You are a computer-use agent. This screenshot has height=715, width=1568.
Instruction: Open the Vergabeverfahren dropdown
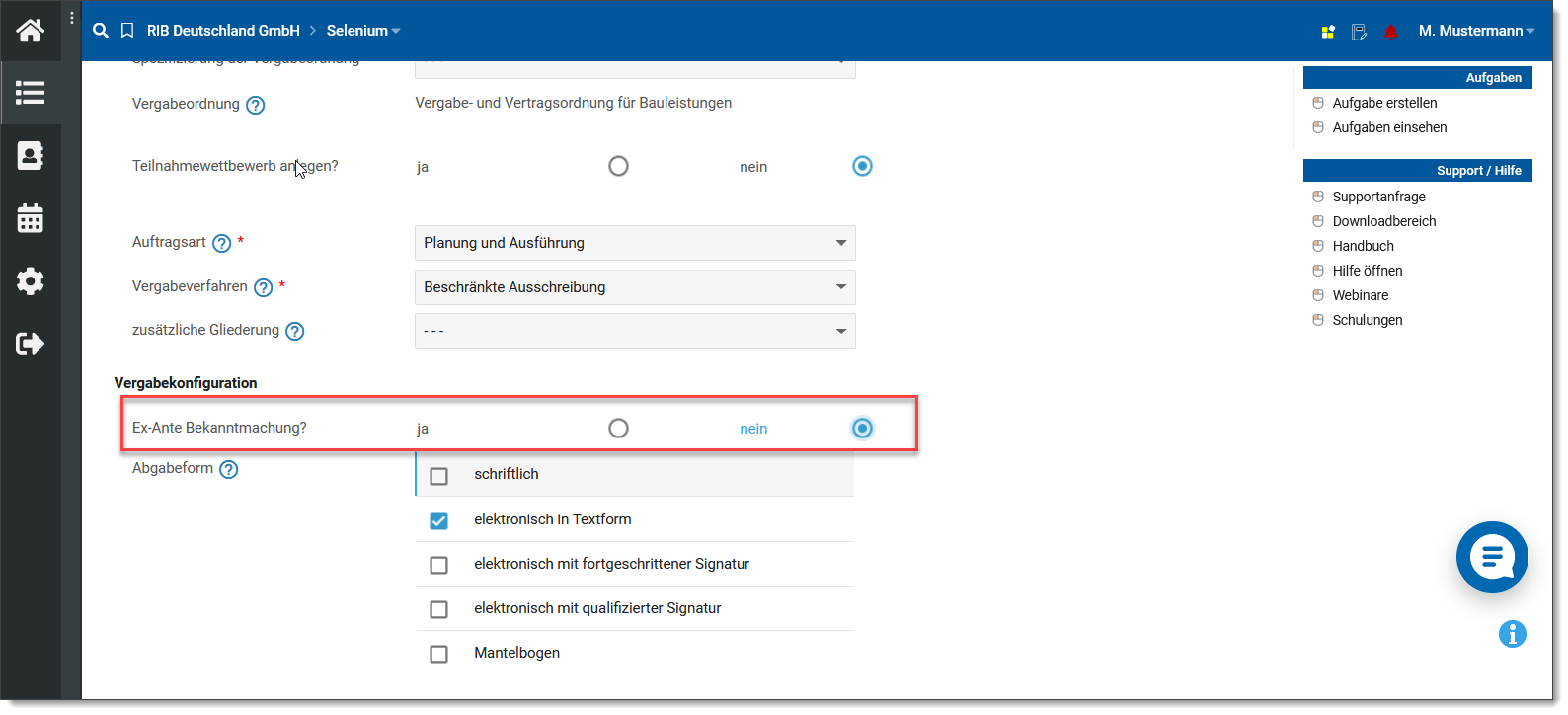tap(635, 287)
